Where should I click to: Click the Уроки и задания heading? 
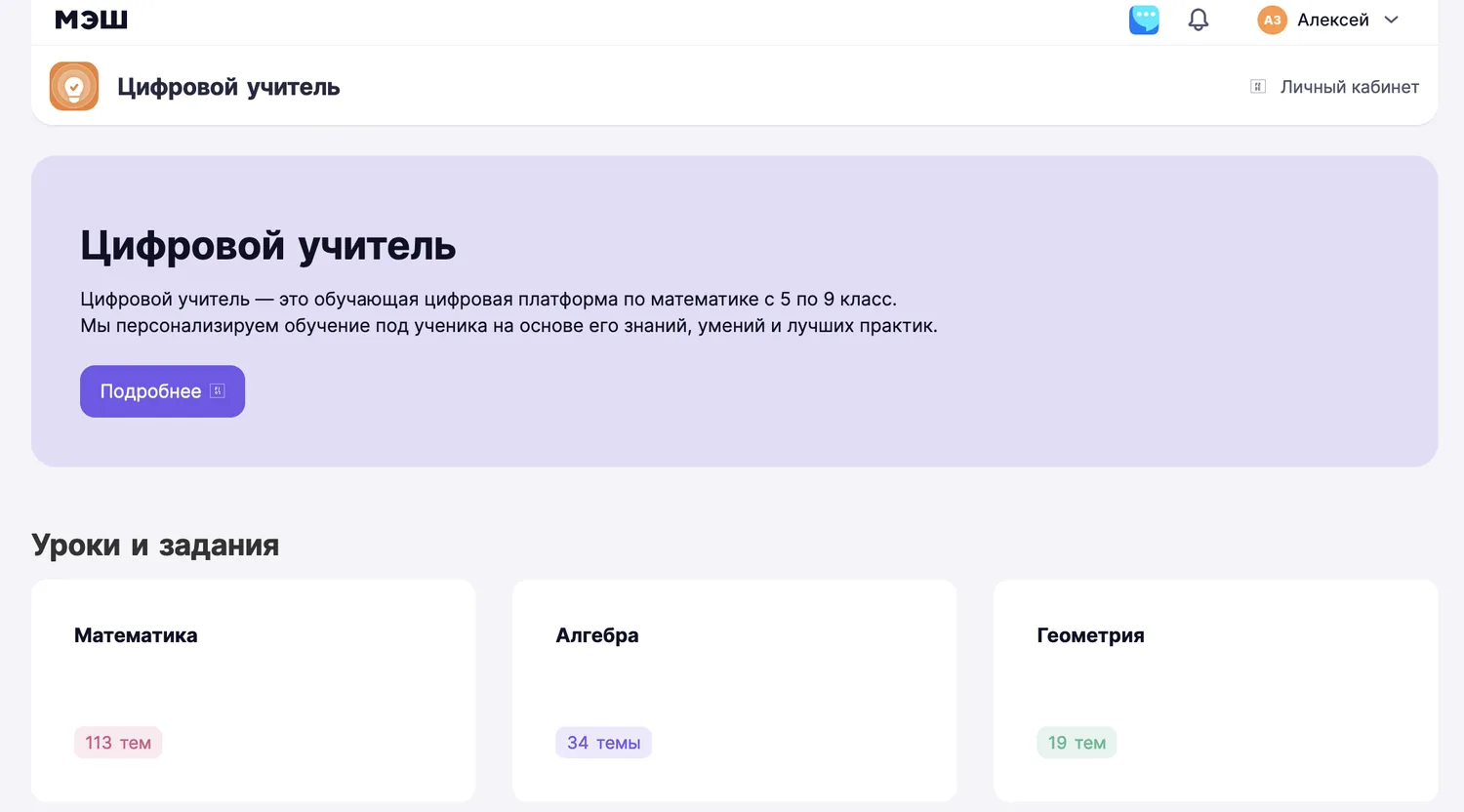point(155,545)
